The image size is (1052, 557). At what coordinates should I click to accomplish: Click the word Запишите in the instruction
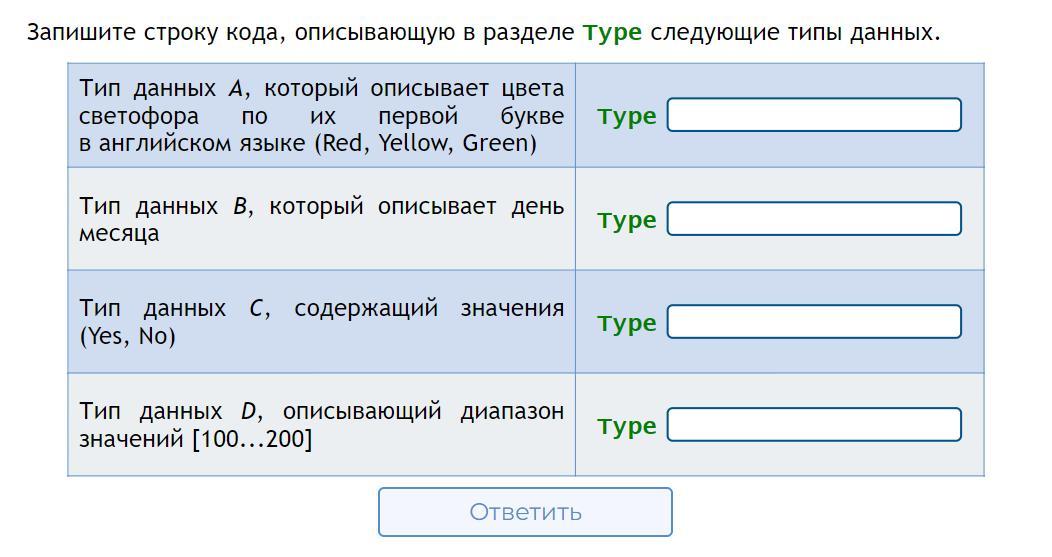[77, 32]
